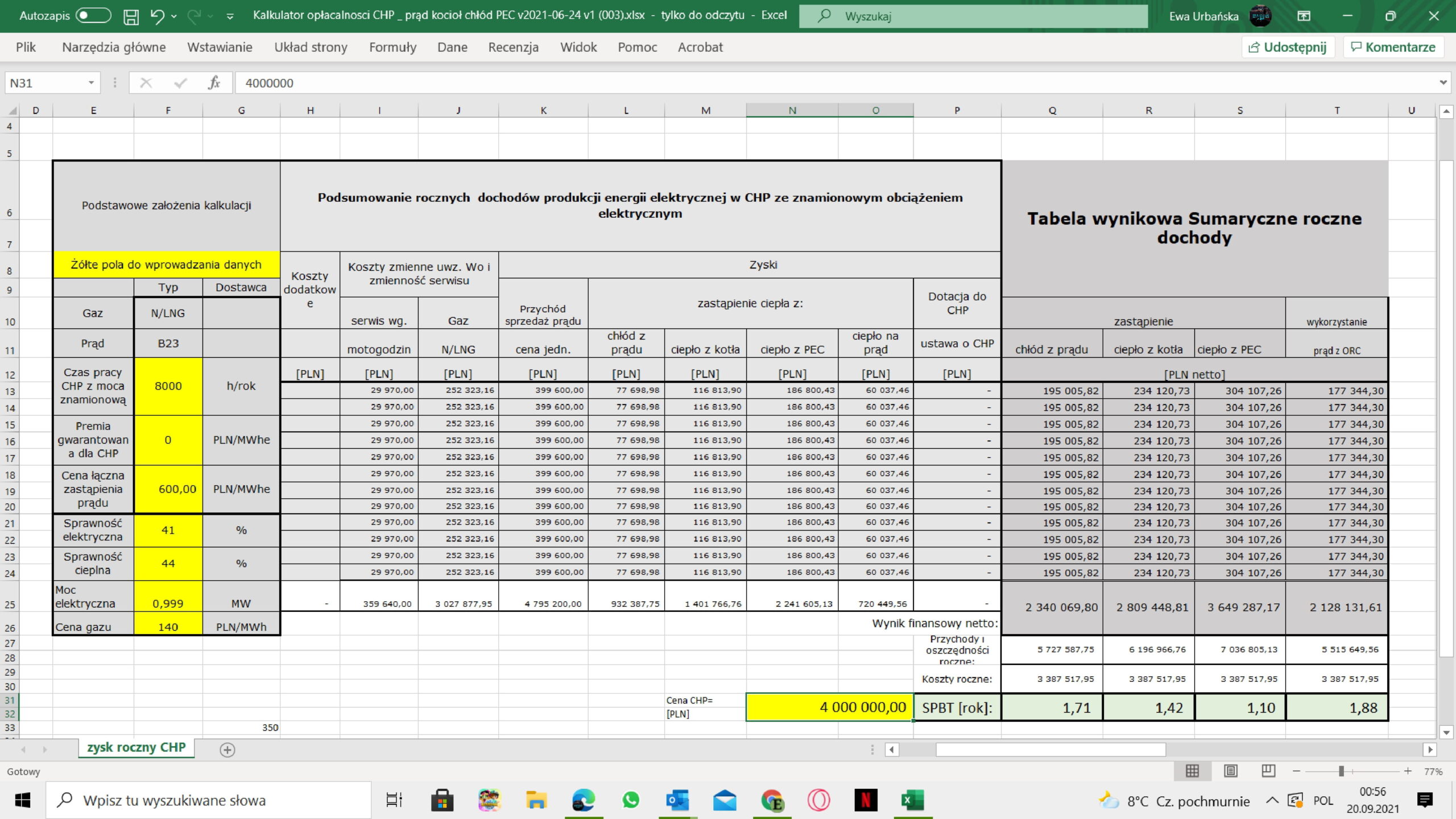Select the zysk roczny CHP sheet tab
Image resolution: width=1456 pixels, height=819 pixels.
[136, 748]
